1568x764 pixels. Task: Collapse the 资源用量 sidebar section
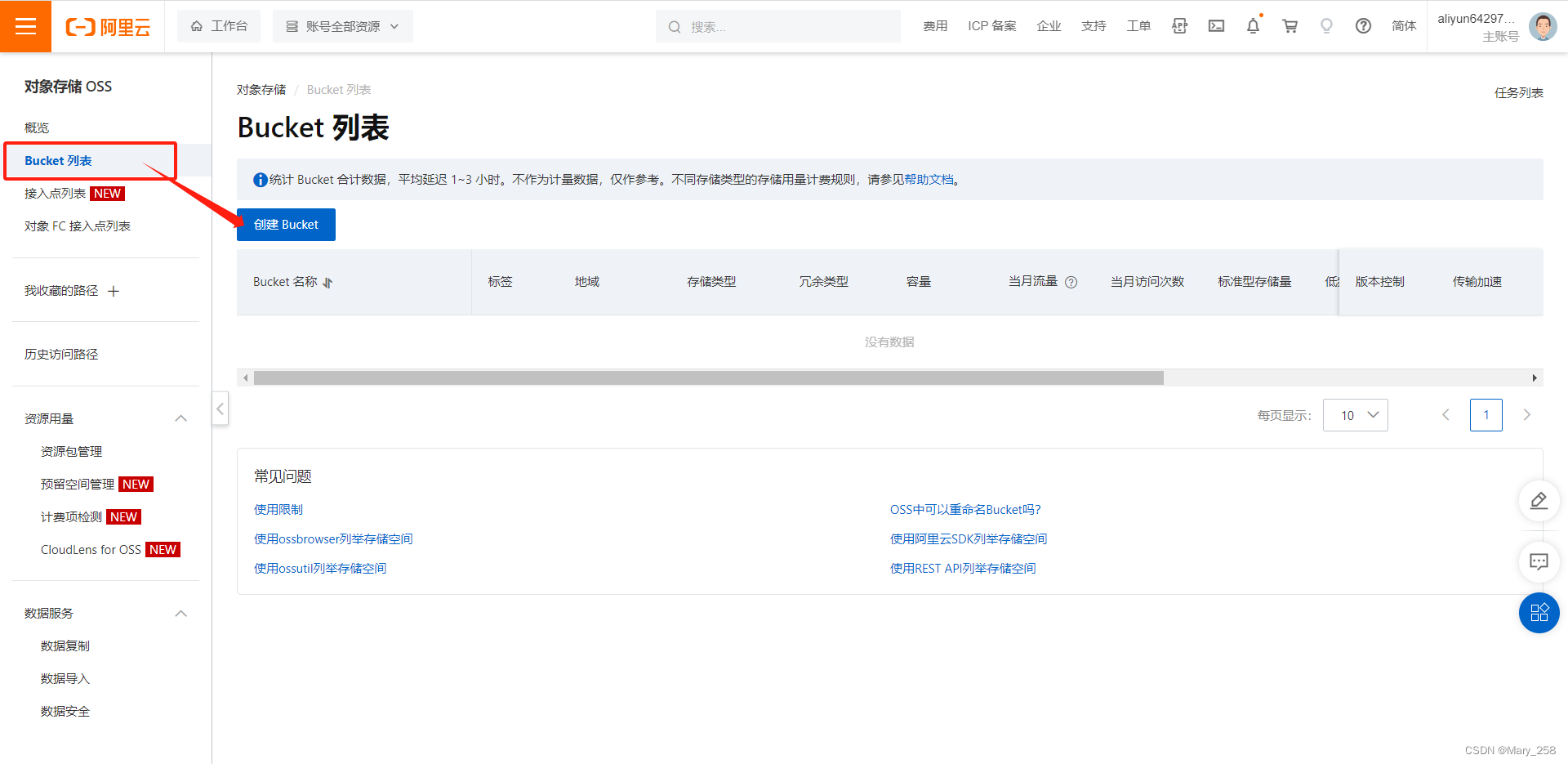click(180, 418)
